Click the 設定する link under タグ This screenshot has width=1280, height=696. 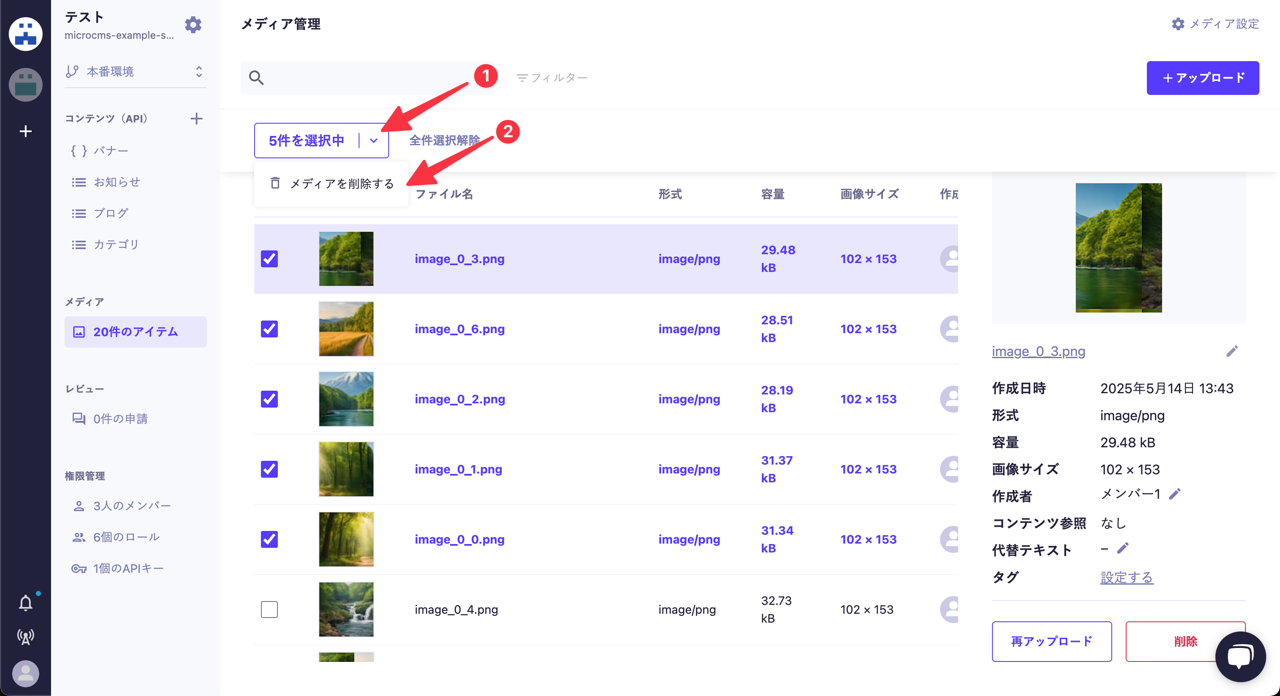(x=1126, y=577)
